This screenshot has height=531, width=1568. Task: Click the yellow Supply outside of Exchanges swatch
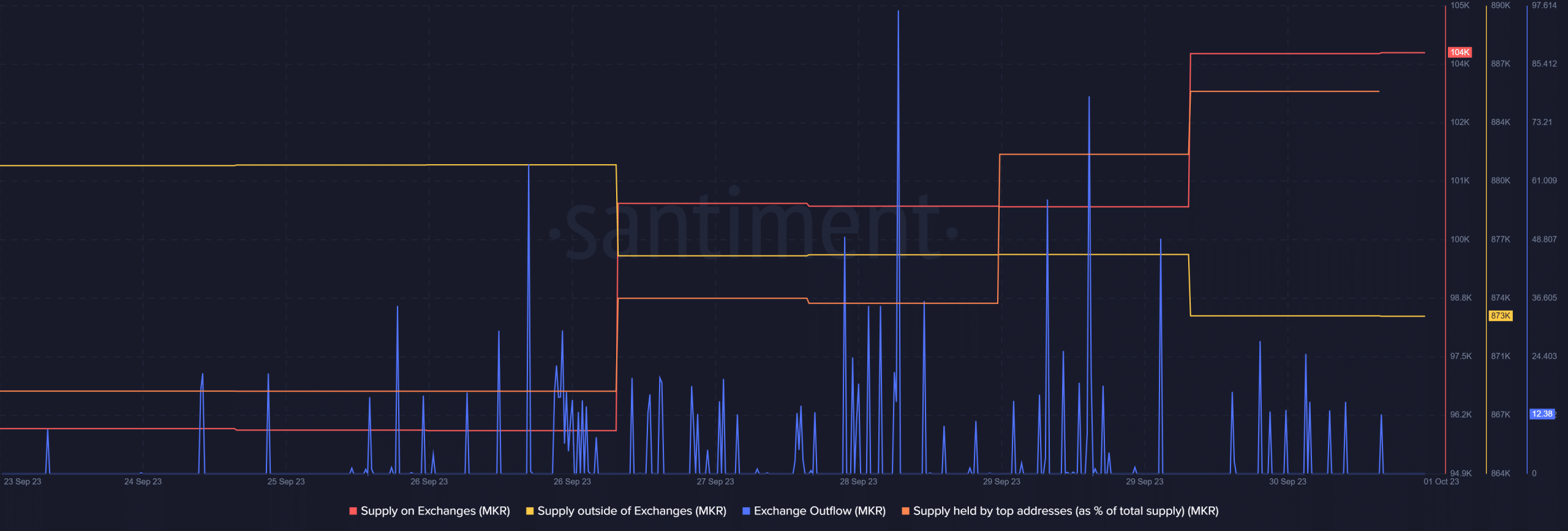tap(530, 511)
